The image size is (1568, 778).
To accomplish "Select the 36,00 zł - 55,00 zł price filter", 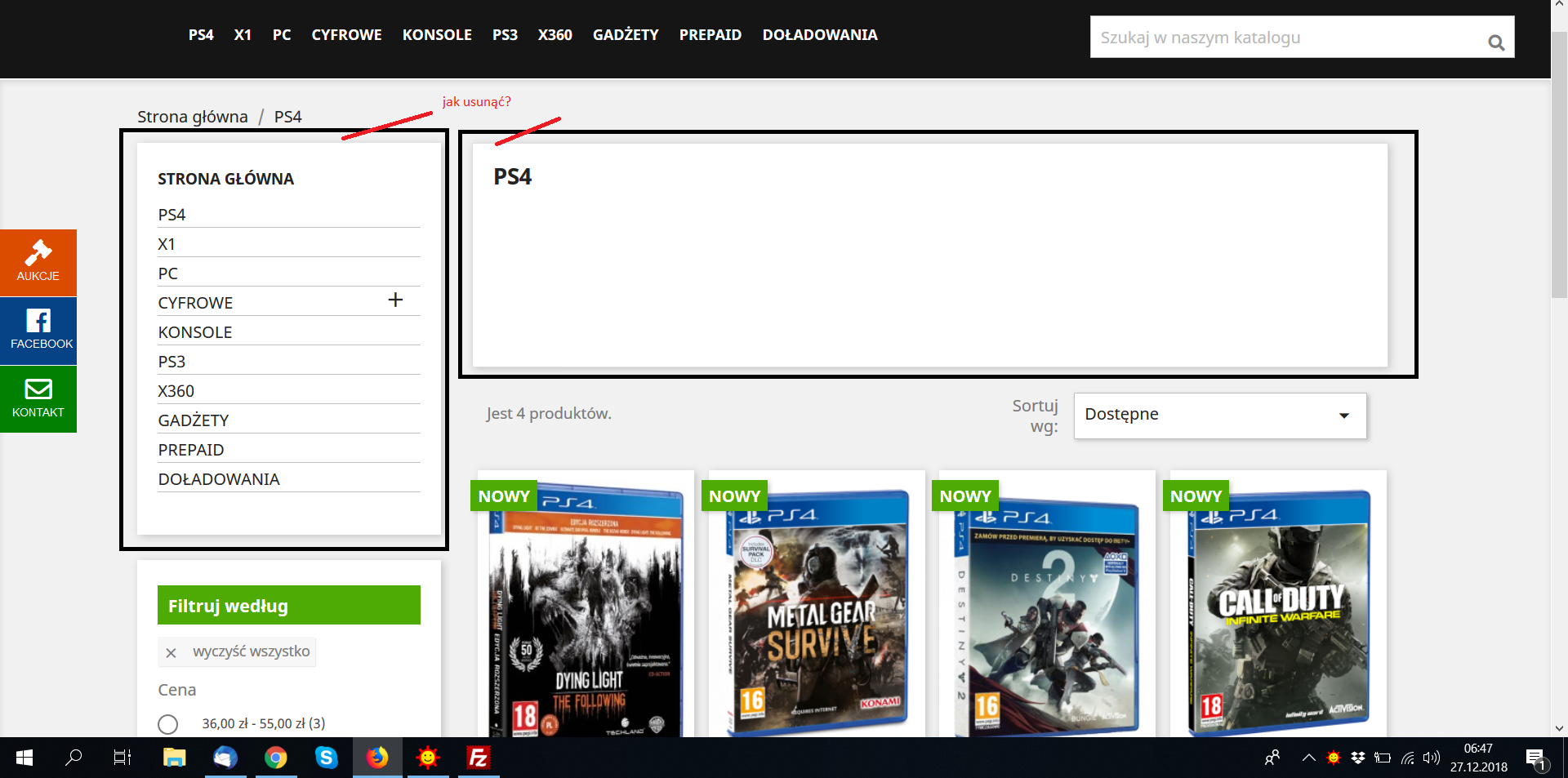I will tap(168, 724).
